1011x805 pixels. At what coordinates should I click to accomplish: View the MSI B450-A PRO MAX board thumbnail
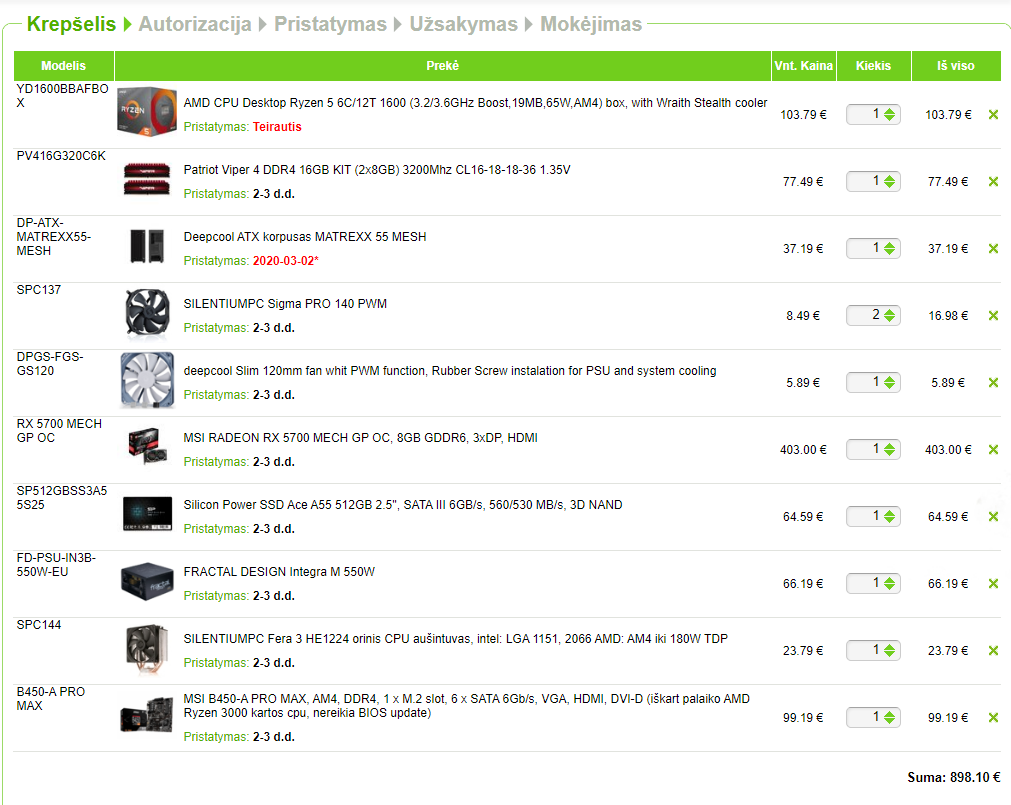tap(147, 714)
